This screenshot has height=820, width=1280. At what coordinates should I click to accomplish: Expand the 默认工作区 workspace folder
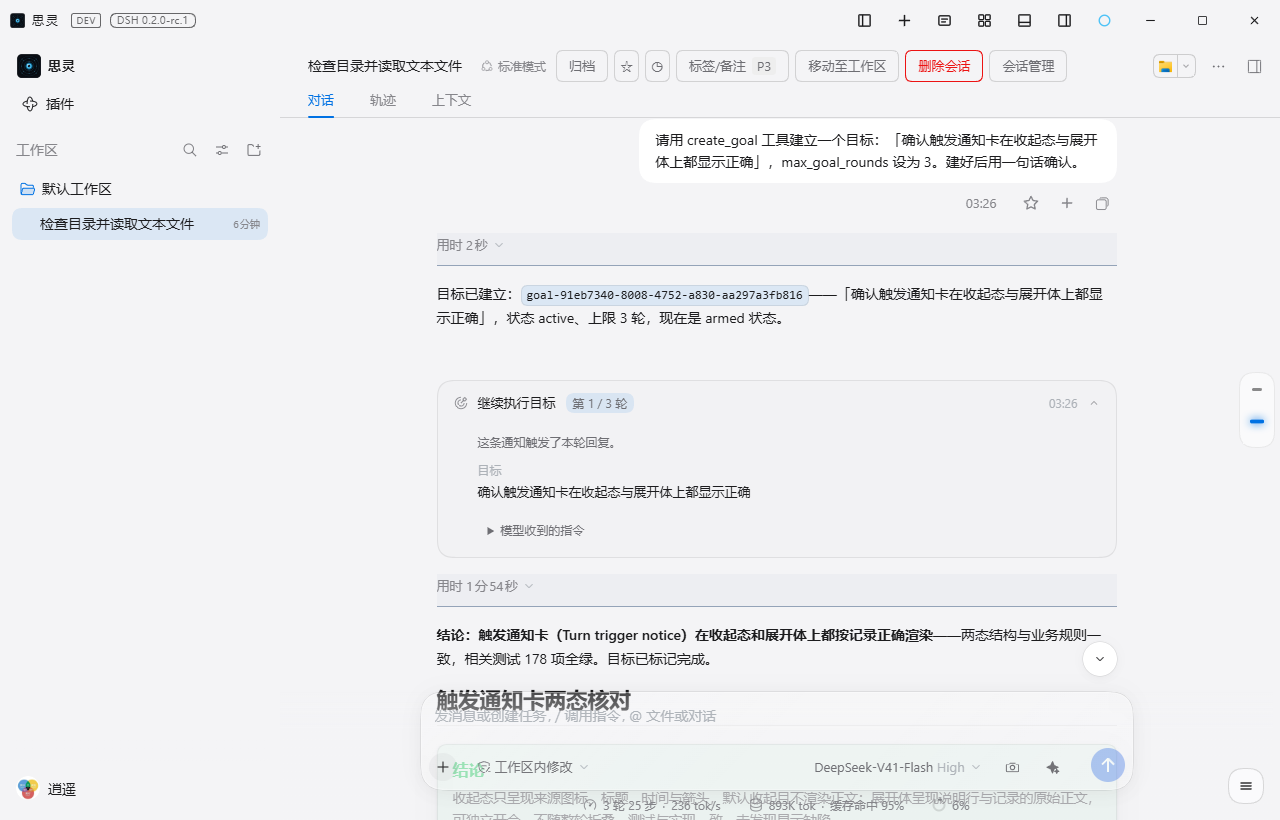pos(66,189)
